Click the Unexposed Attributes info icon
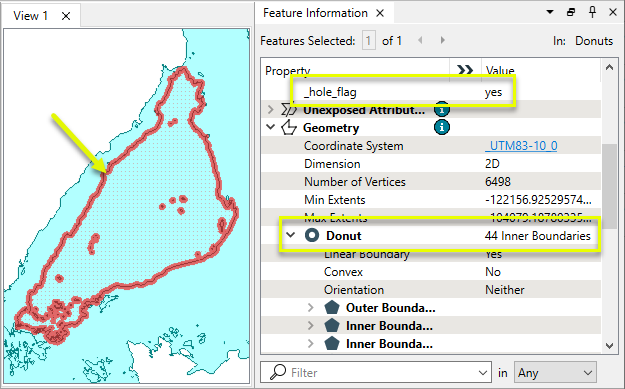 tap(442, 110)
